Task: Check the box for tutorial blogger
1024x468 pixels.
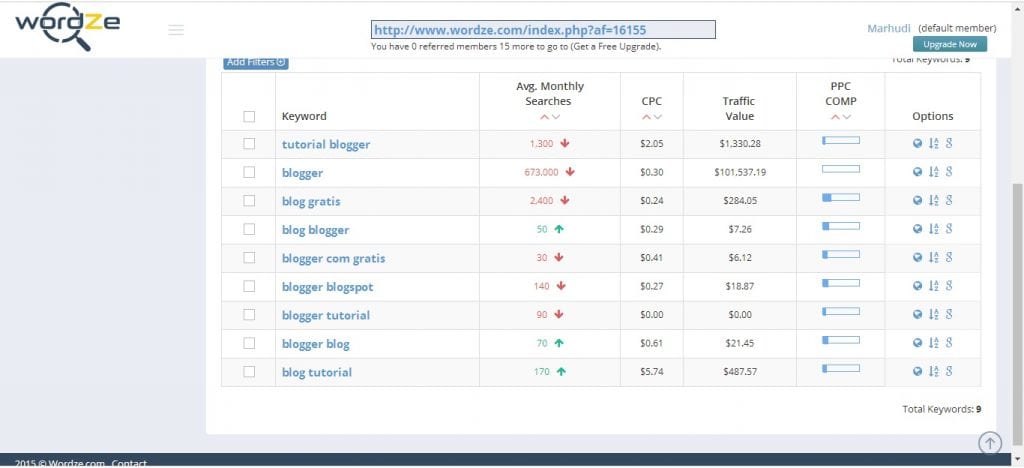Action: [x=249, y=144]
